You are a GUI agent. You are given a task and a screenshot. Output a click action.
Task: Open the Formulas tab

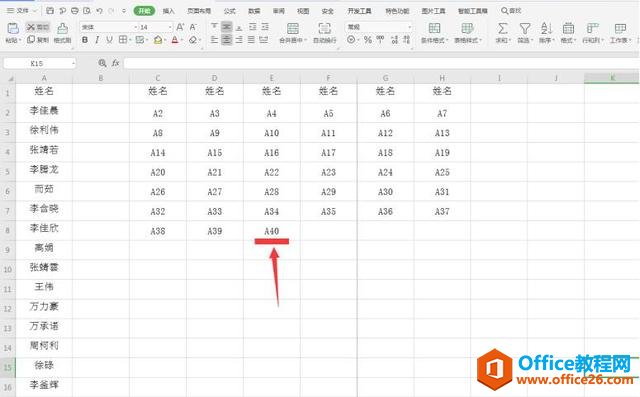(x=230, y=11)
